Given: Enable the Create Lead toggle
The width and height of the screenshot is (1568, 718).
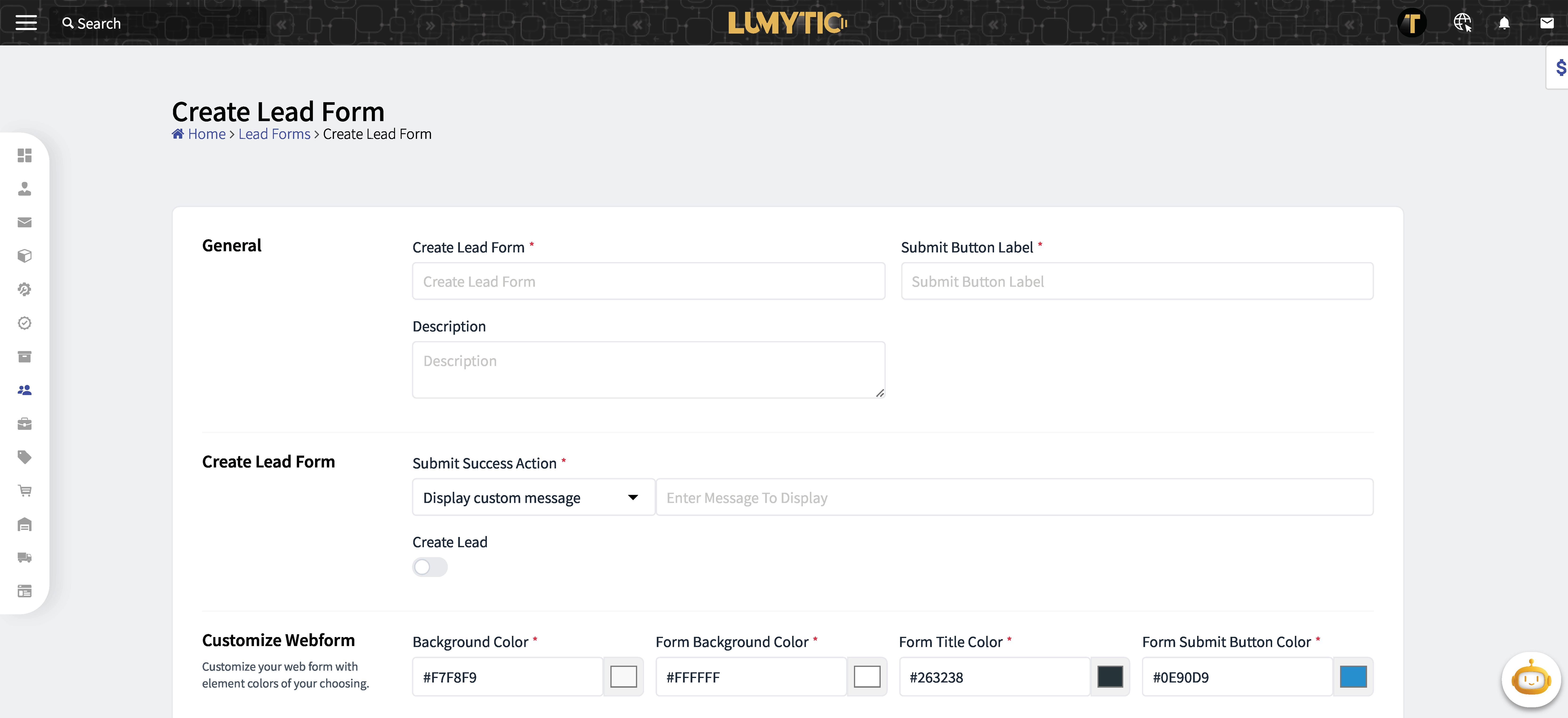Looking at the screenshot, I should [430, 567].
